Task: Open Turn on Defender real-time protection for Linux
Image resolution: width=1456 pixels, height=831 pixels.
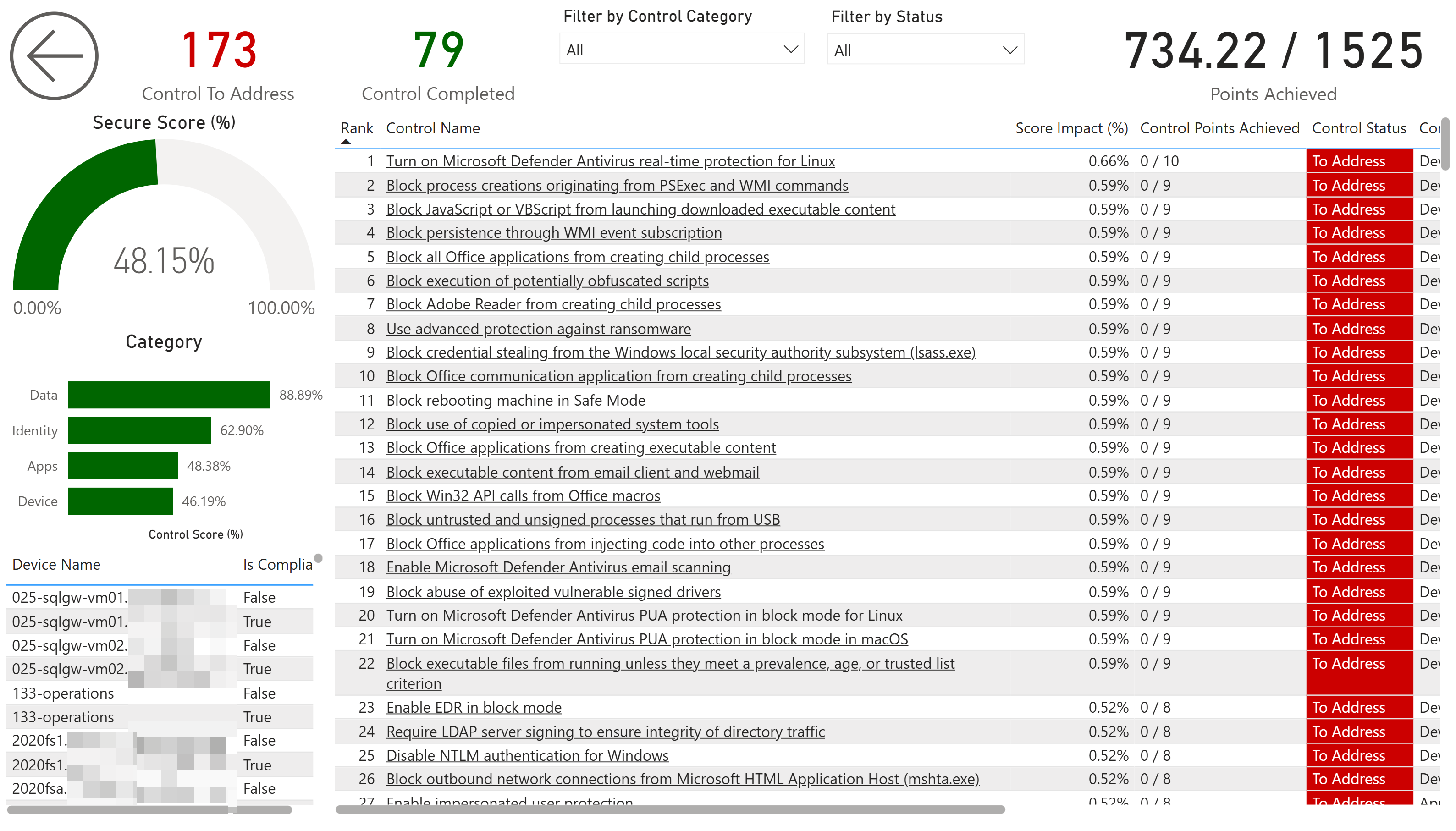Action: (x=610, y=161)
